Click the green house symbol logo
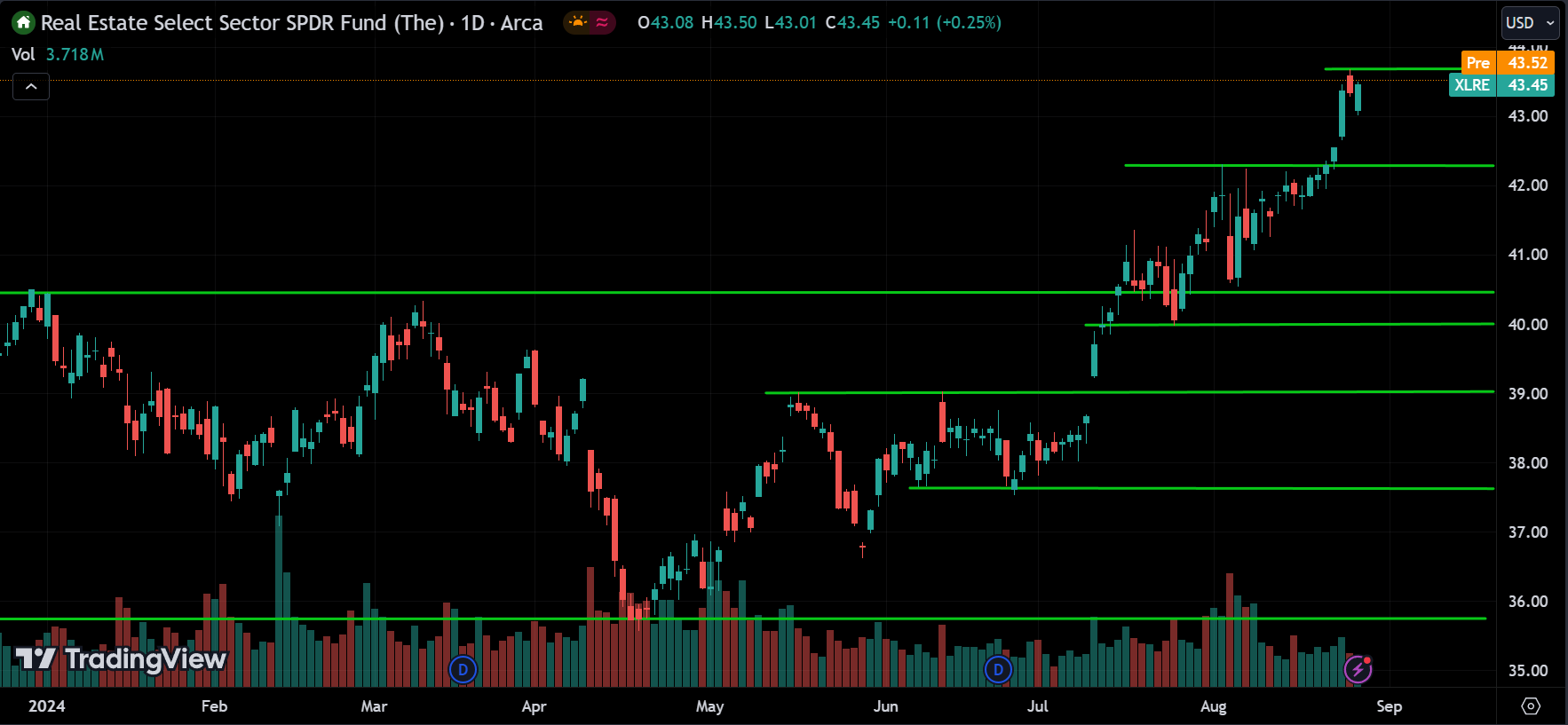 pos(23,23)
